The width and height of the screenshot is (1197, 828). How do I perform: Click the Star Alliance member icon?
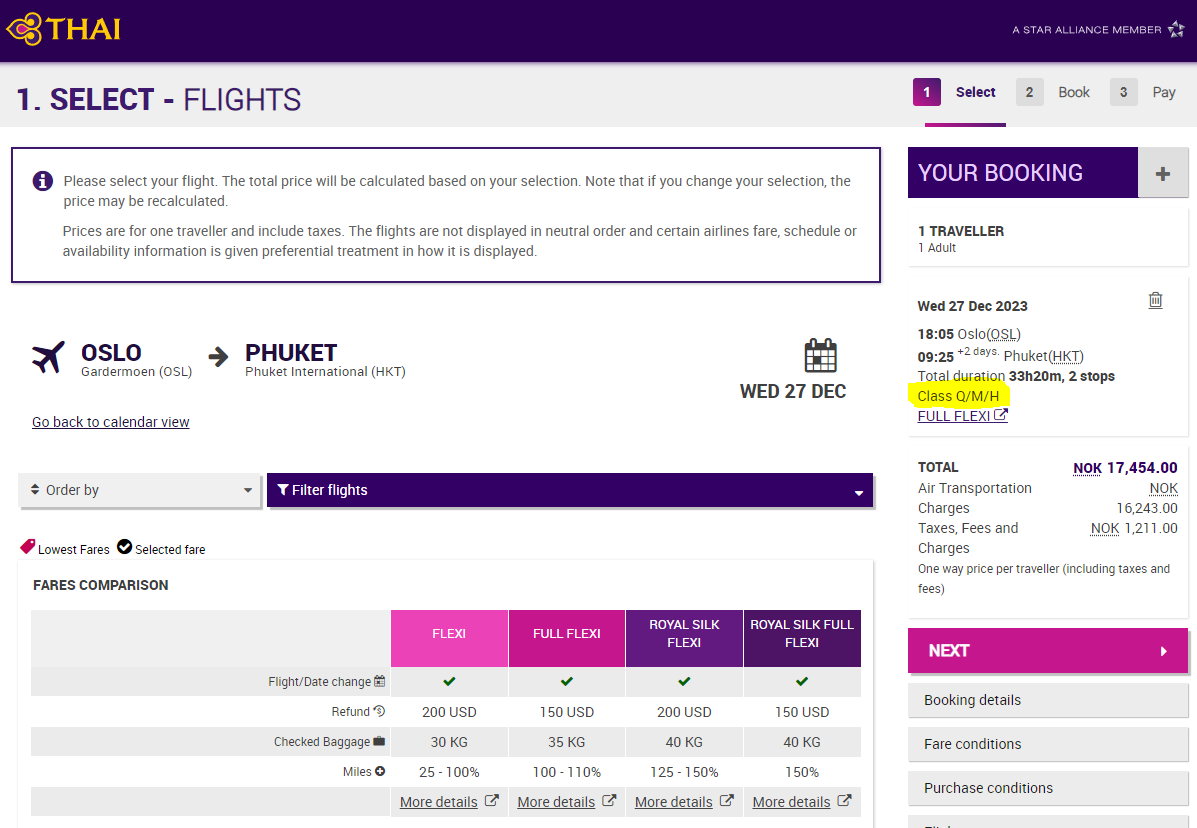pos(1176,29)
